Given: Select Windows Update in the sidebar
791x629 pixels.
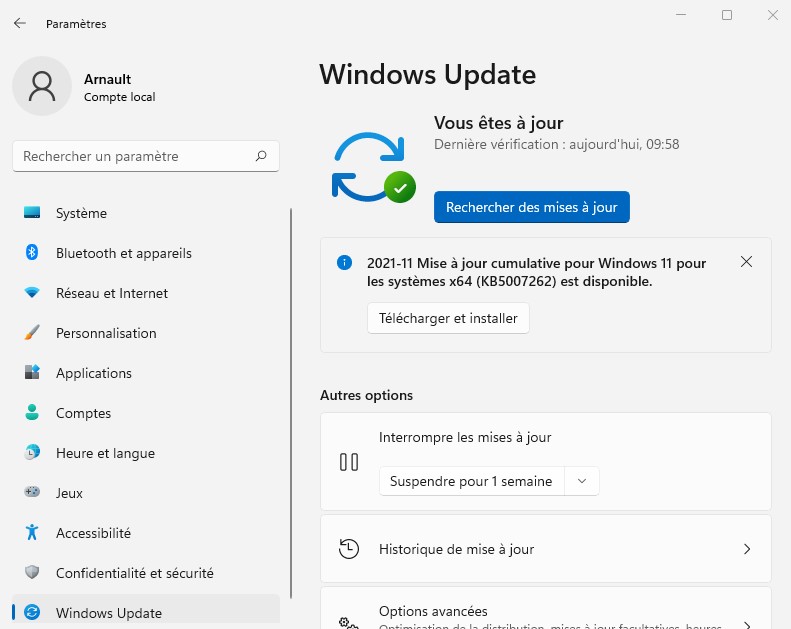Looking at the screenshot, I should (108, 613).
